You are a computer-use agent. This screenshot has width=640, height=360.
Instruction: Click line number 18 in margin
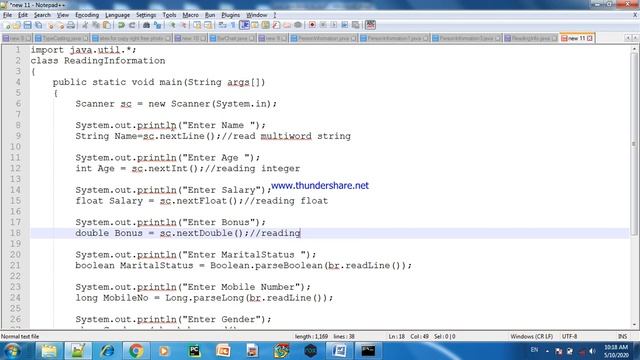(15, 233)
